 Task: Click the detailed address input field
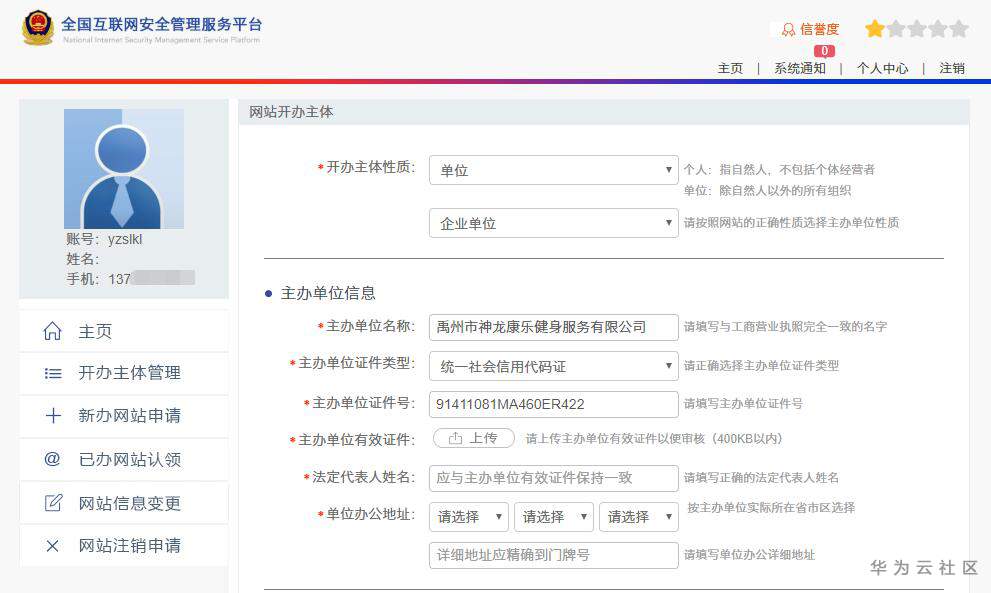[554, 555]
